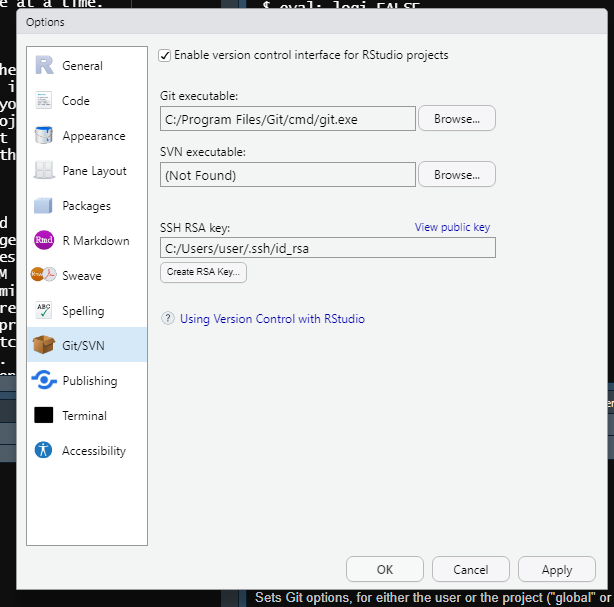Image resolution: width=614 pixels, height=607 pixels.
Task: Open Using Version Control with RStudio link
Action: [272, 319]
